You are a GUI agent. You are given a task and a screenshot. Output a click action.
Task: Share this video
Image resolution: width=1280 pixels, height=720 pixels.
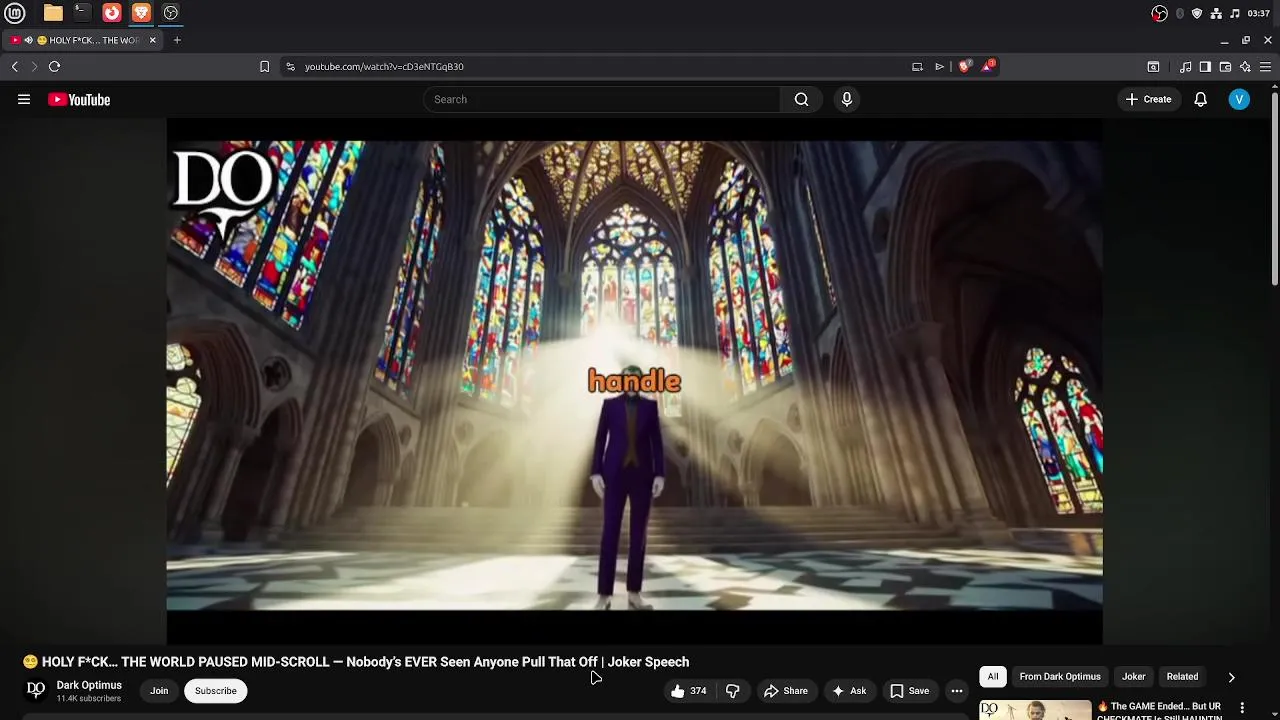tap(786, 691)
